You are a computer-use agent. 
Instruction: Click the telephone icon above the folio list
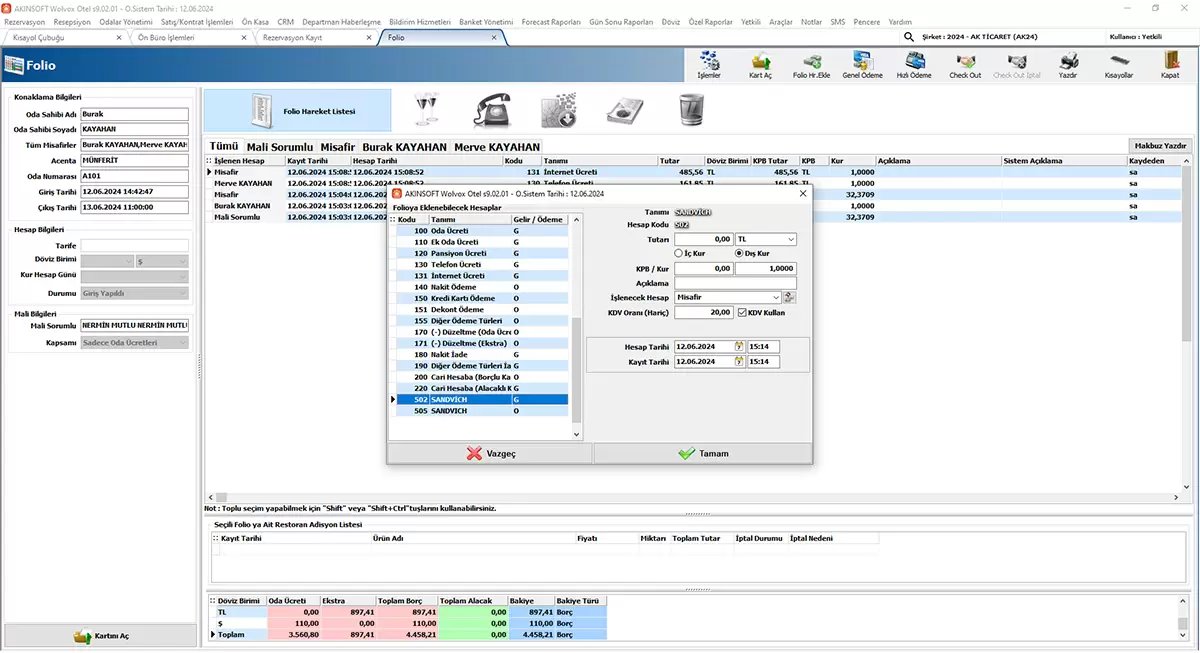tap(492, 109)
